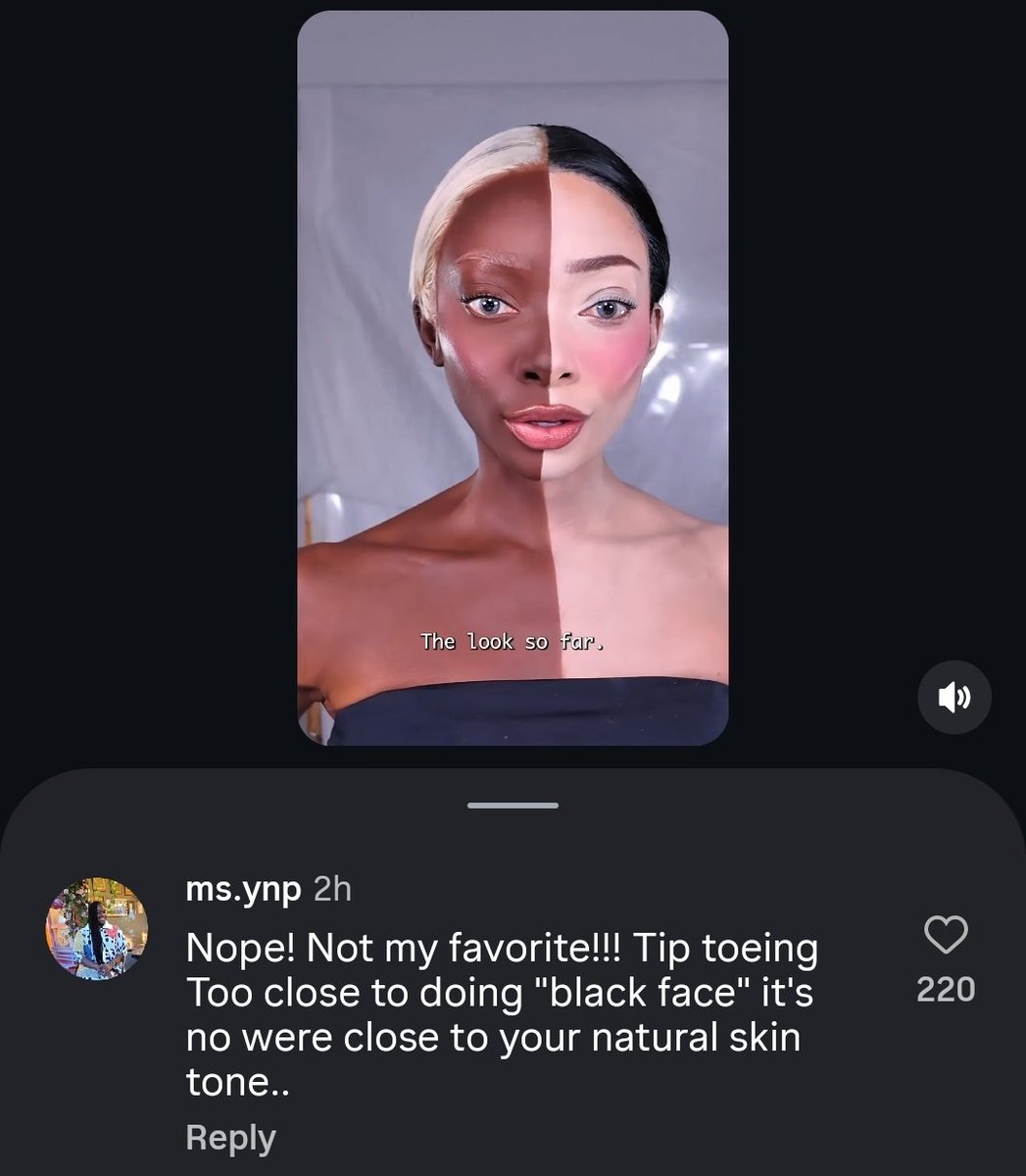
Task: Mute the video with the speaker icon
Action: tap(953, 697)
